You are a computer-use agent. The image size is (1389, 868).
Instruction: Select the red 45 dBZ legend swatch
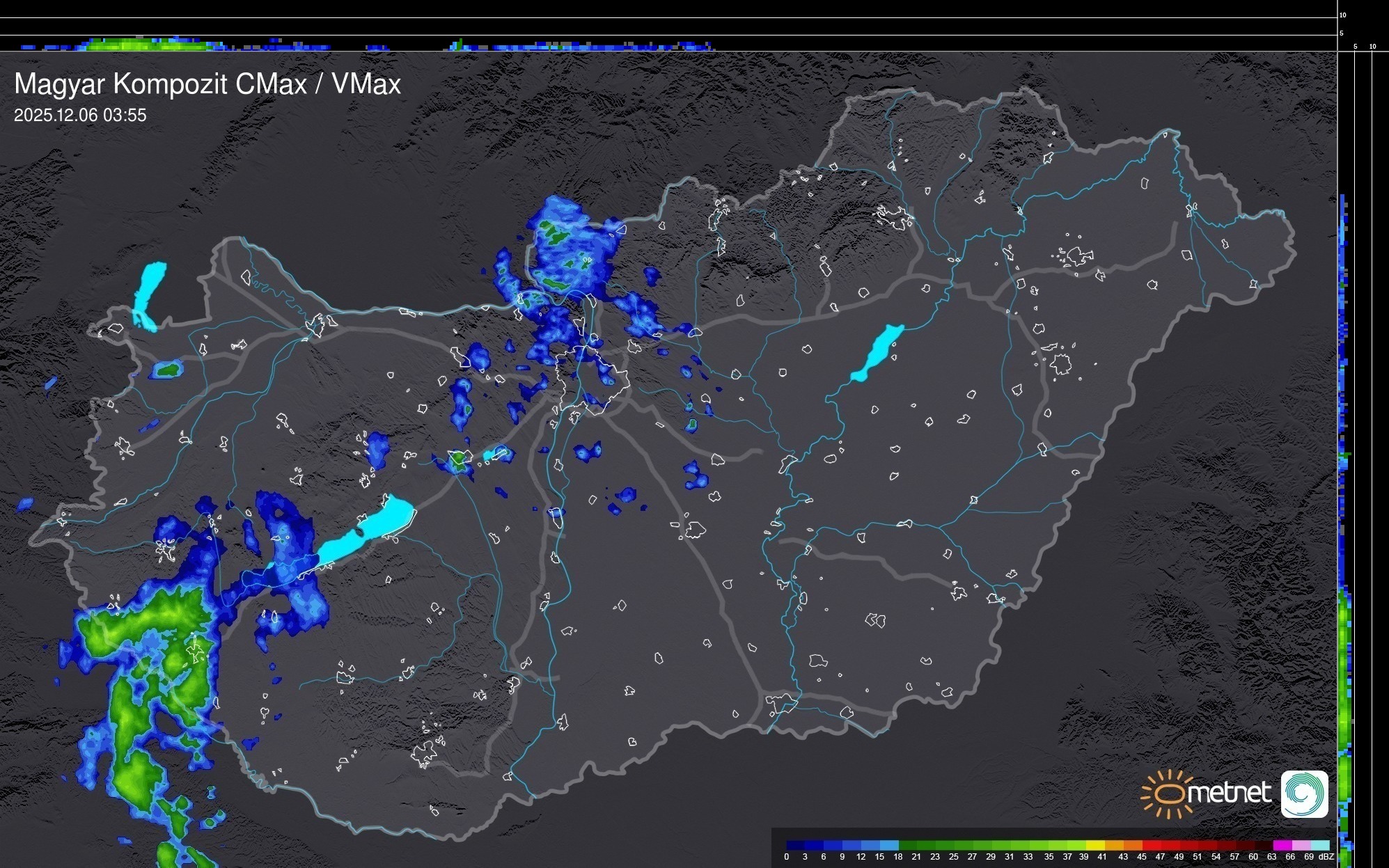(1151, 845)
